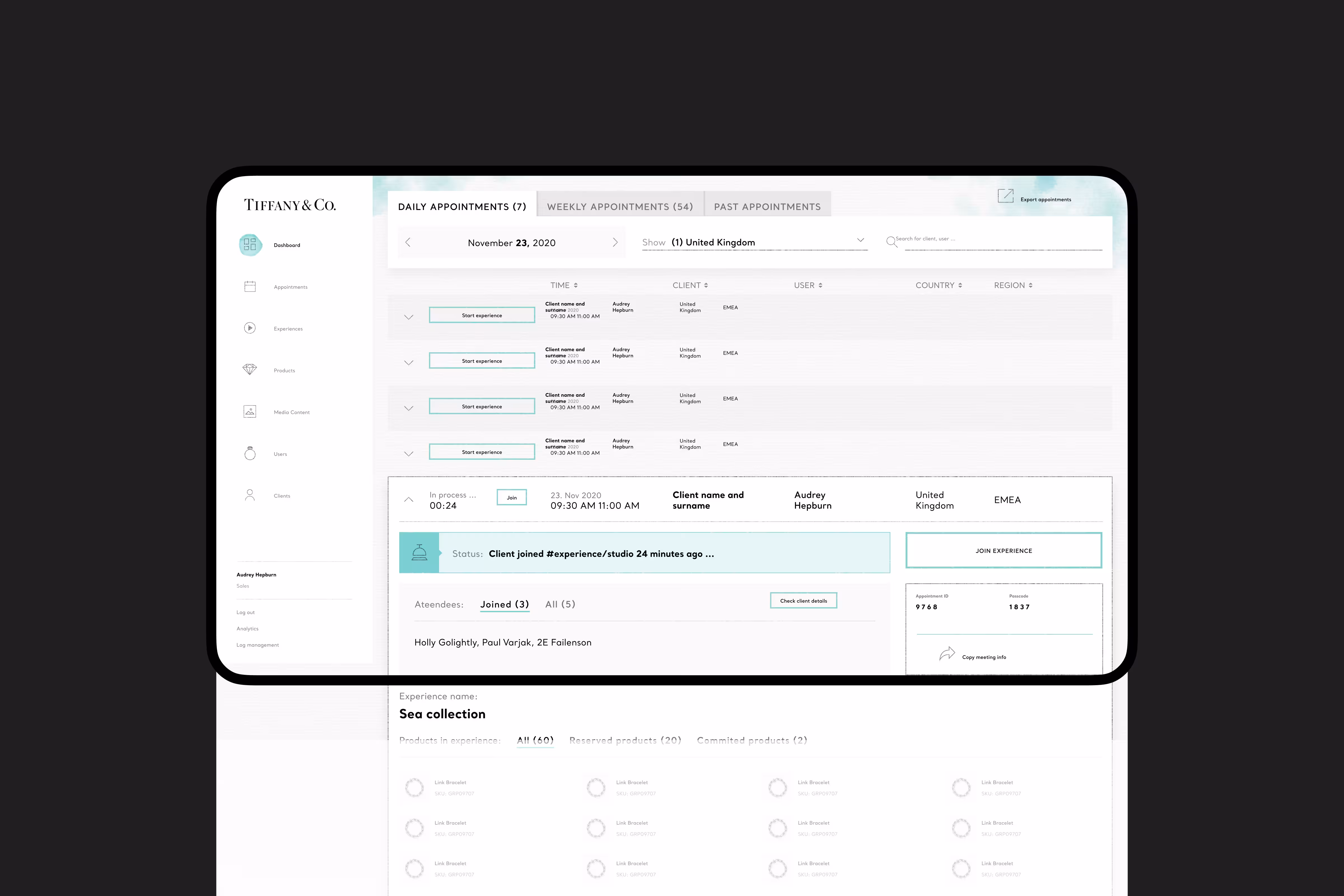
Task: Click Start experience in second row
Action: (482, 361)
